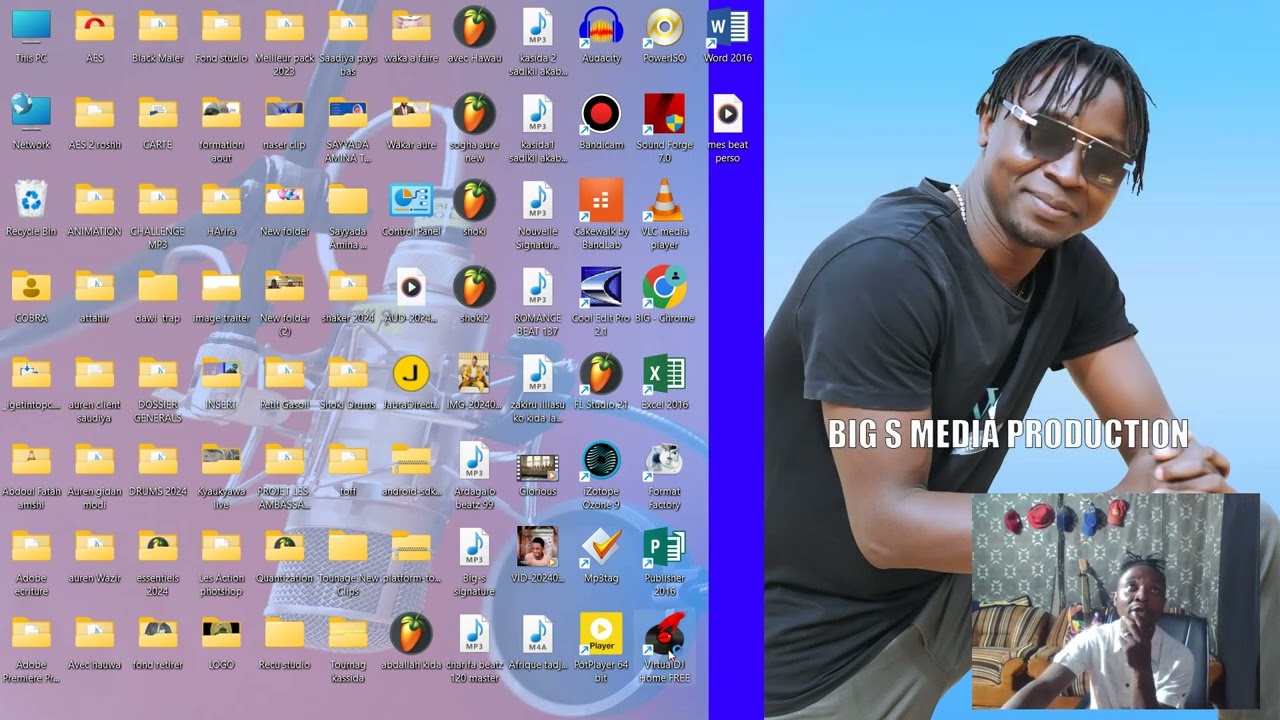Select the 'Afrique tadj' M4A audio file
Screen dimensions: 1280x720
pos(538,634)
